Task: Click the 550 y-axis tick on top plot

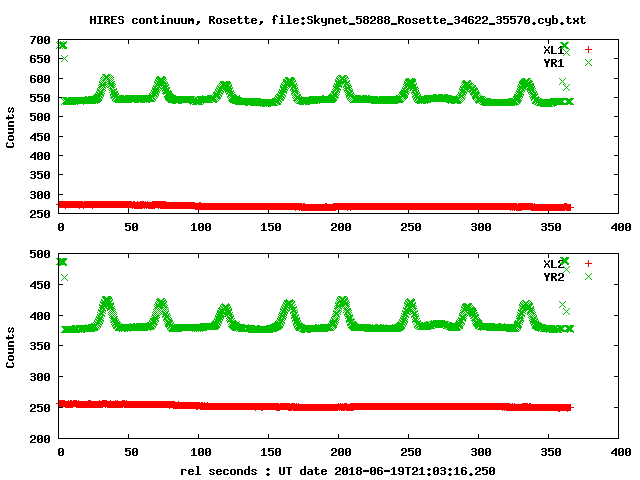Action: click(x=40, y=98)
